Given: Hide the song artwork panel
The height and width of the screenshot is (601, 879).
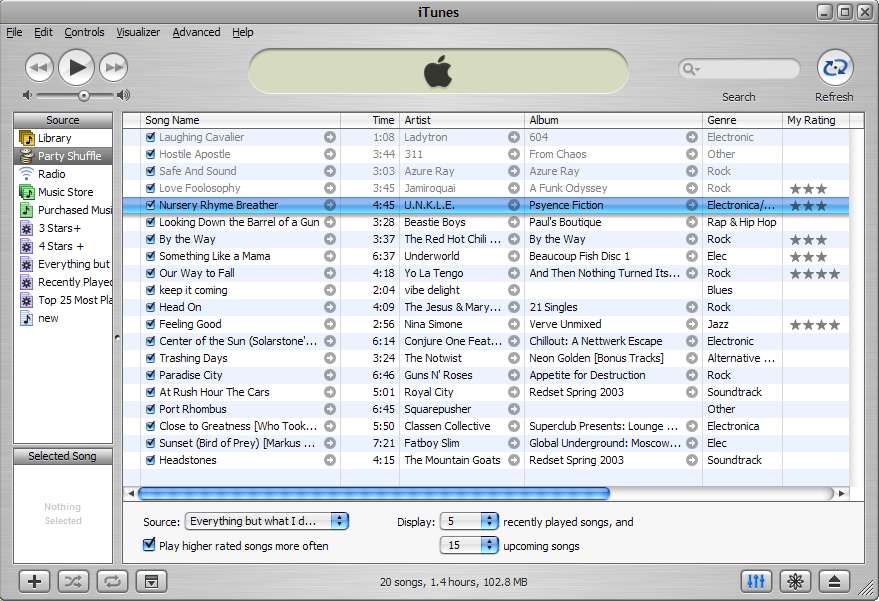Looking at the screenshot, I should [150, 581].
